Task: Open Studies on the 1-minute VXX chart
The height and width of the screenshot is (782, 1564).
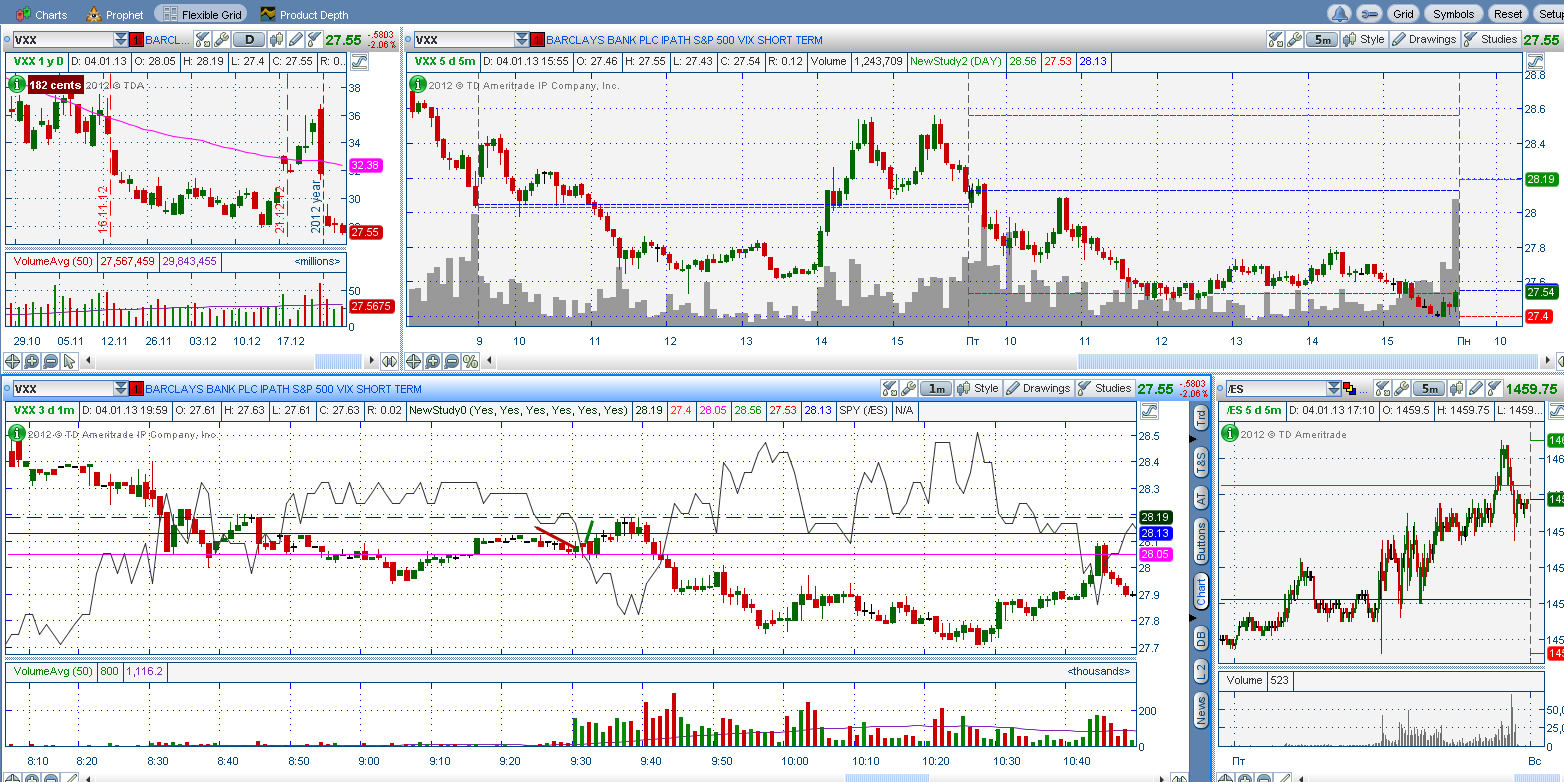Action: tap(1104, 389)
